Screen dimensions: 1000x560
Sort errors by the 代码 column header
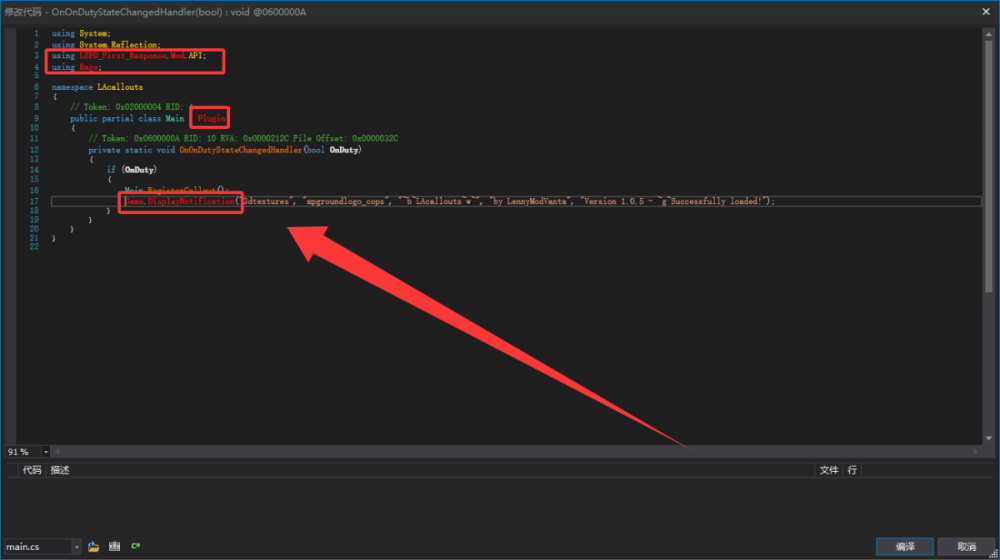click(32, 470)
